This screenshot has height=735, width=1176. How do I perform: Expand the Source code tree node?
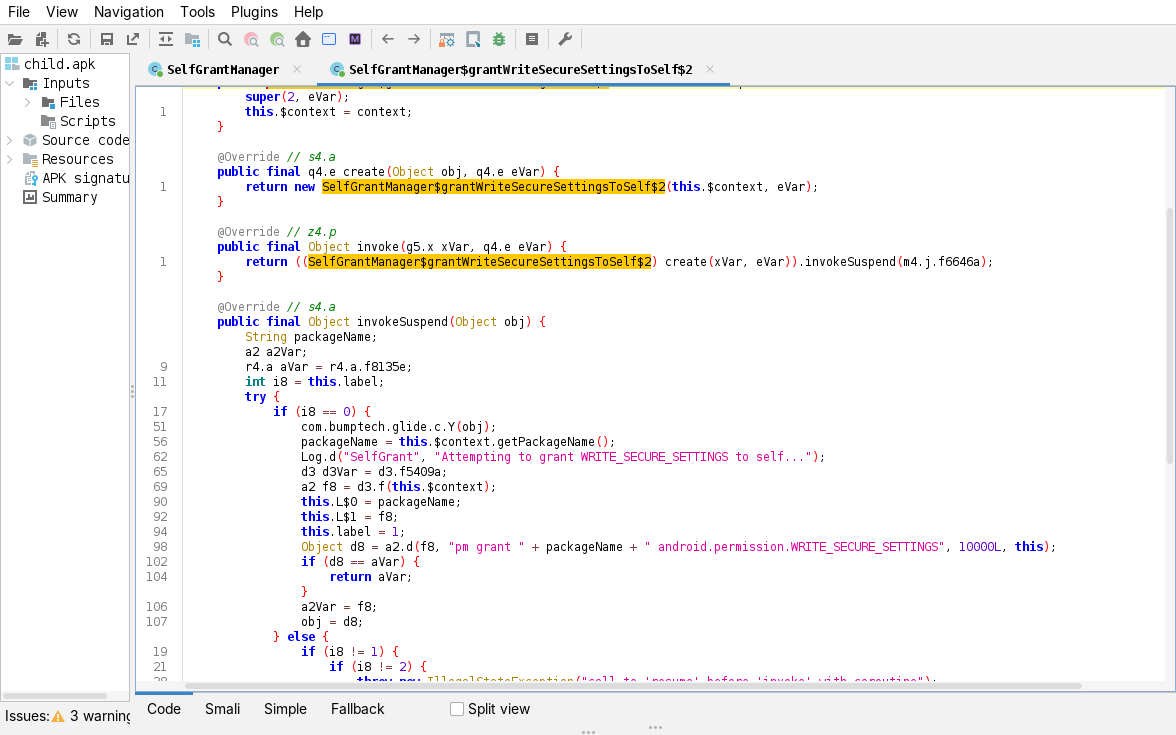click(x=10, y=140)
